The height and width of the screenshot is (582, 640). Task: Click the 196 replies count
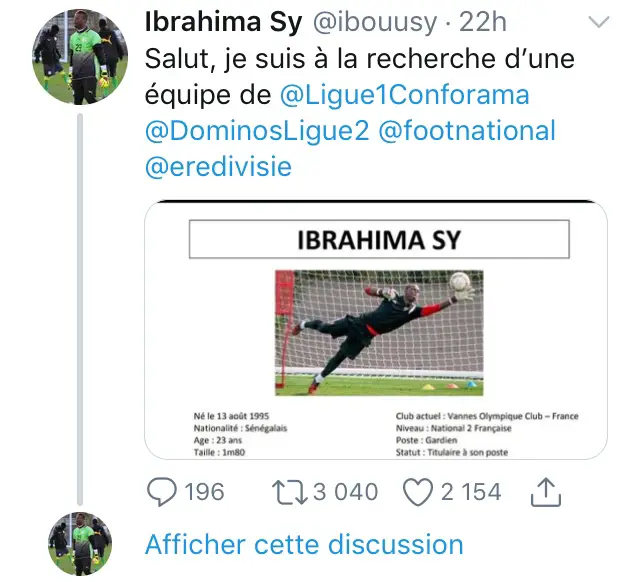(204, 492)
